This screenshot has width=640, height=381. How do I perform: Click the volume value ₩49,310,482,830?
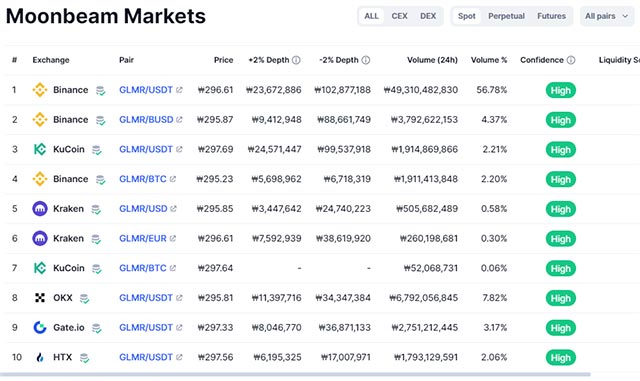coord(421,90)
